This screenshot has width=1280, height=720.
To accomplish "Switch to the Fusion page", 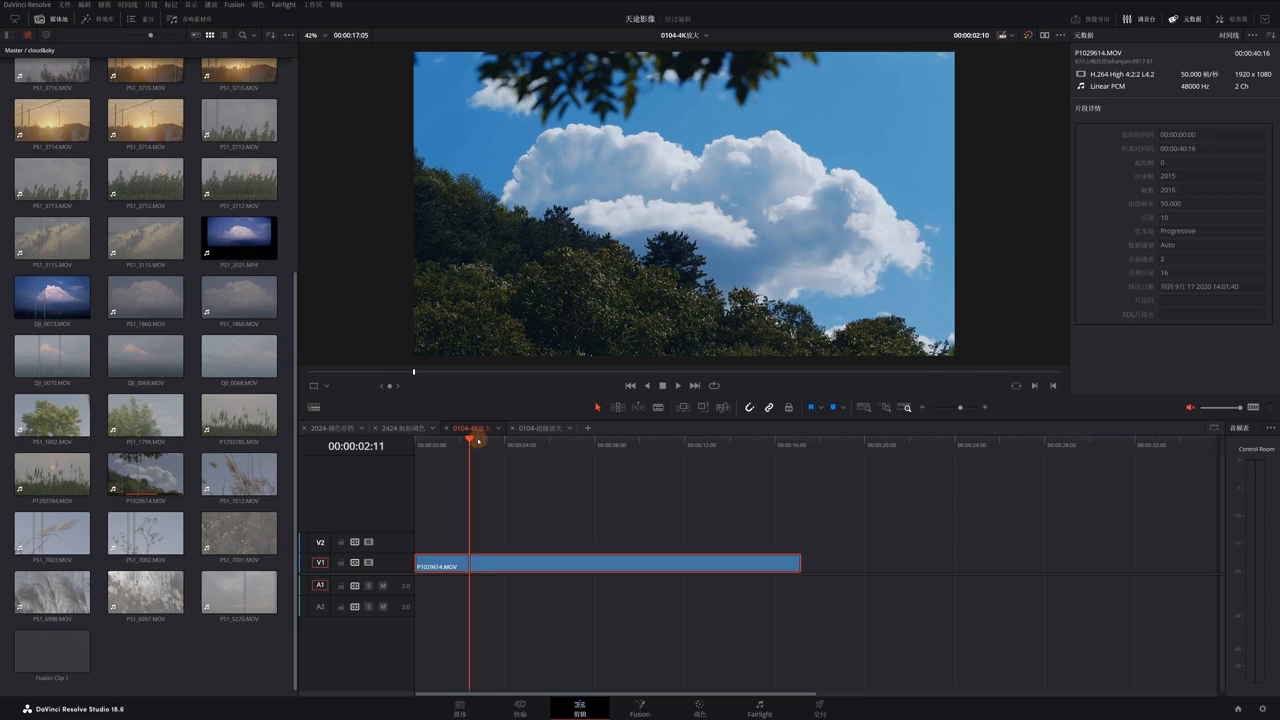I will pyautogui.click(x=640, y=708).
